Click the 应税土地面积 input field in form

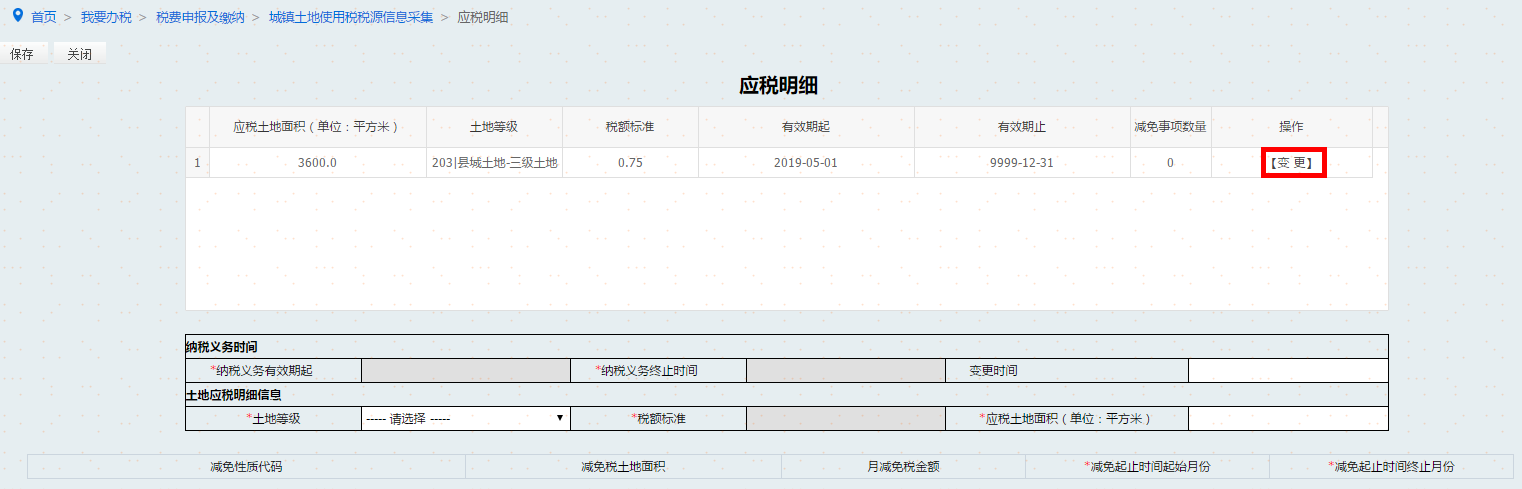pos(1288,419)
